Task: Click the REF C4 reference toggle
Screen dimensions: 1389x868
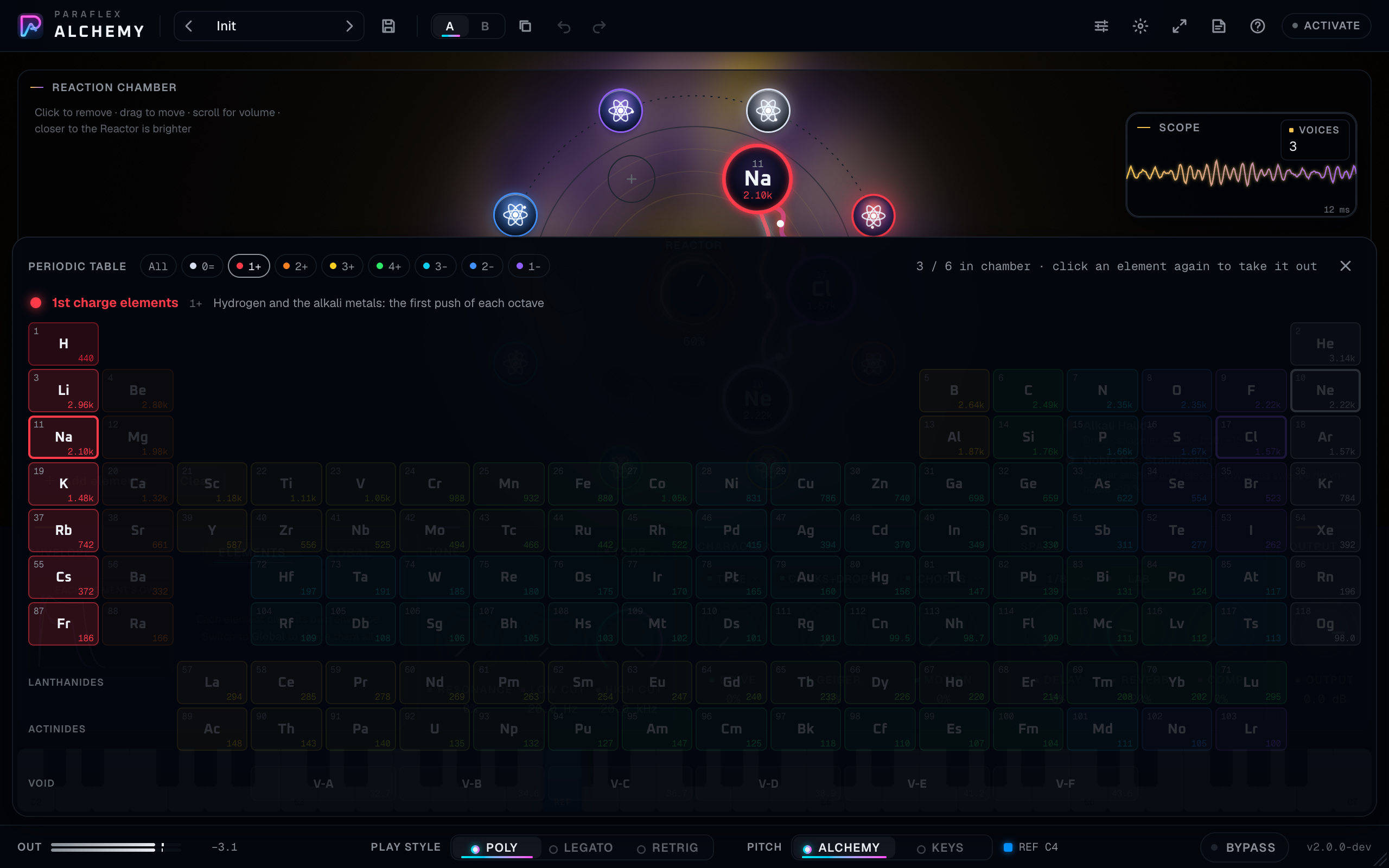Action: coord(1031,847)
